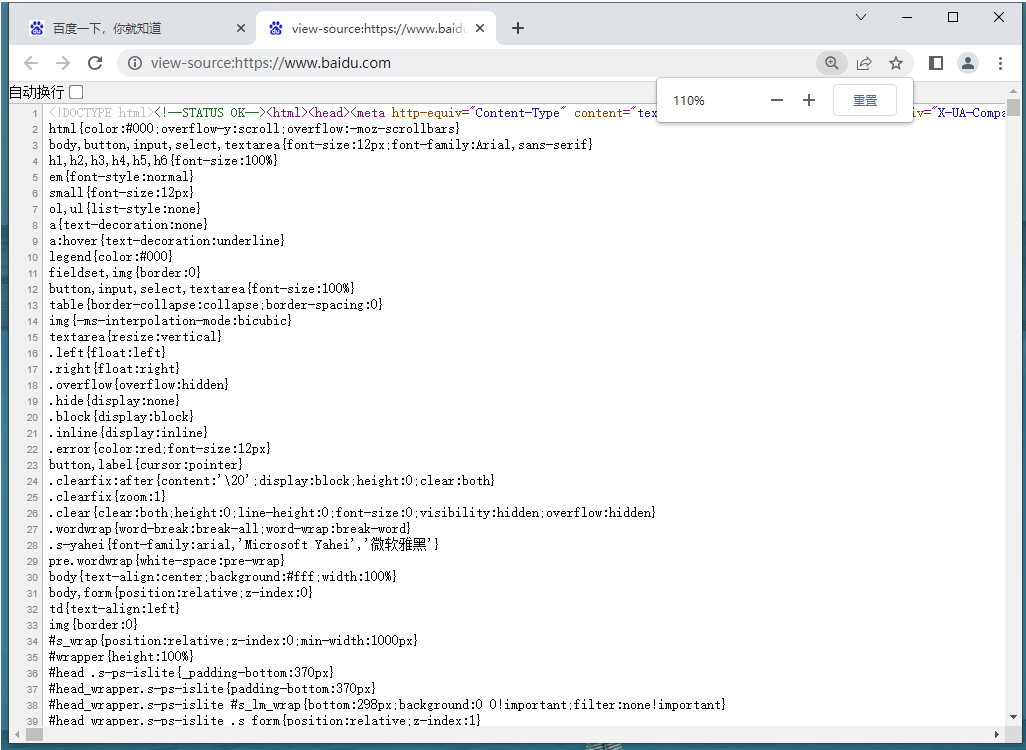Viewport: 1026px width, 750px height.
Task: Reset zoom with the 重置 button
Action: click(864, 100)
